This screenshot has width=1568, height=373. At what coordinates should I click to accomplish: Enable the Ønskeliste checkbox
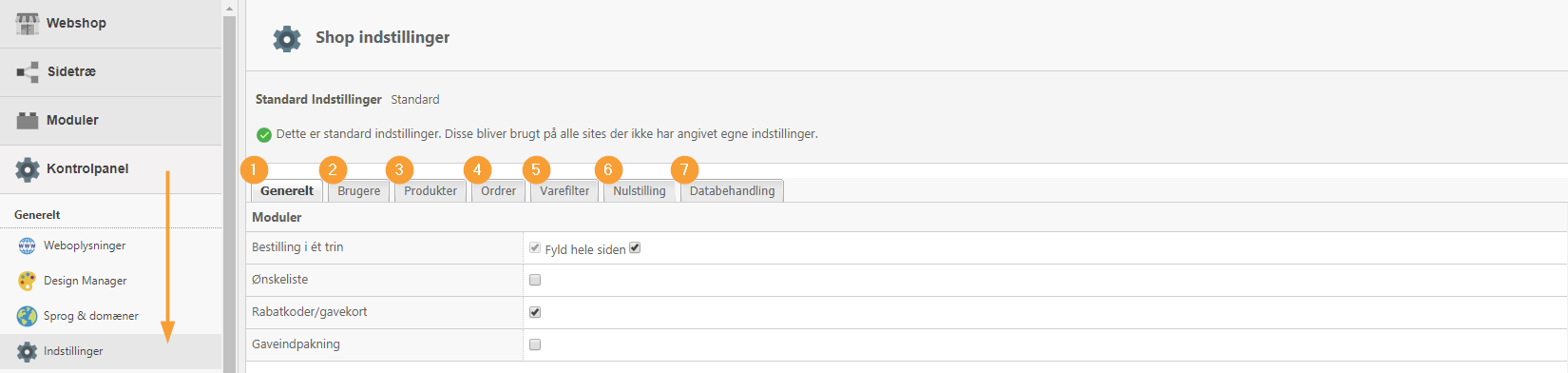[x=535, y=280]
